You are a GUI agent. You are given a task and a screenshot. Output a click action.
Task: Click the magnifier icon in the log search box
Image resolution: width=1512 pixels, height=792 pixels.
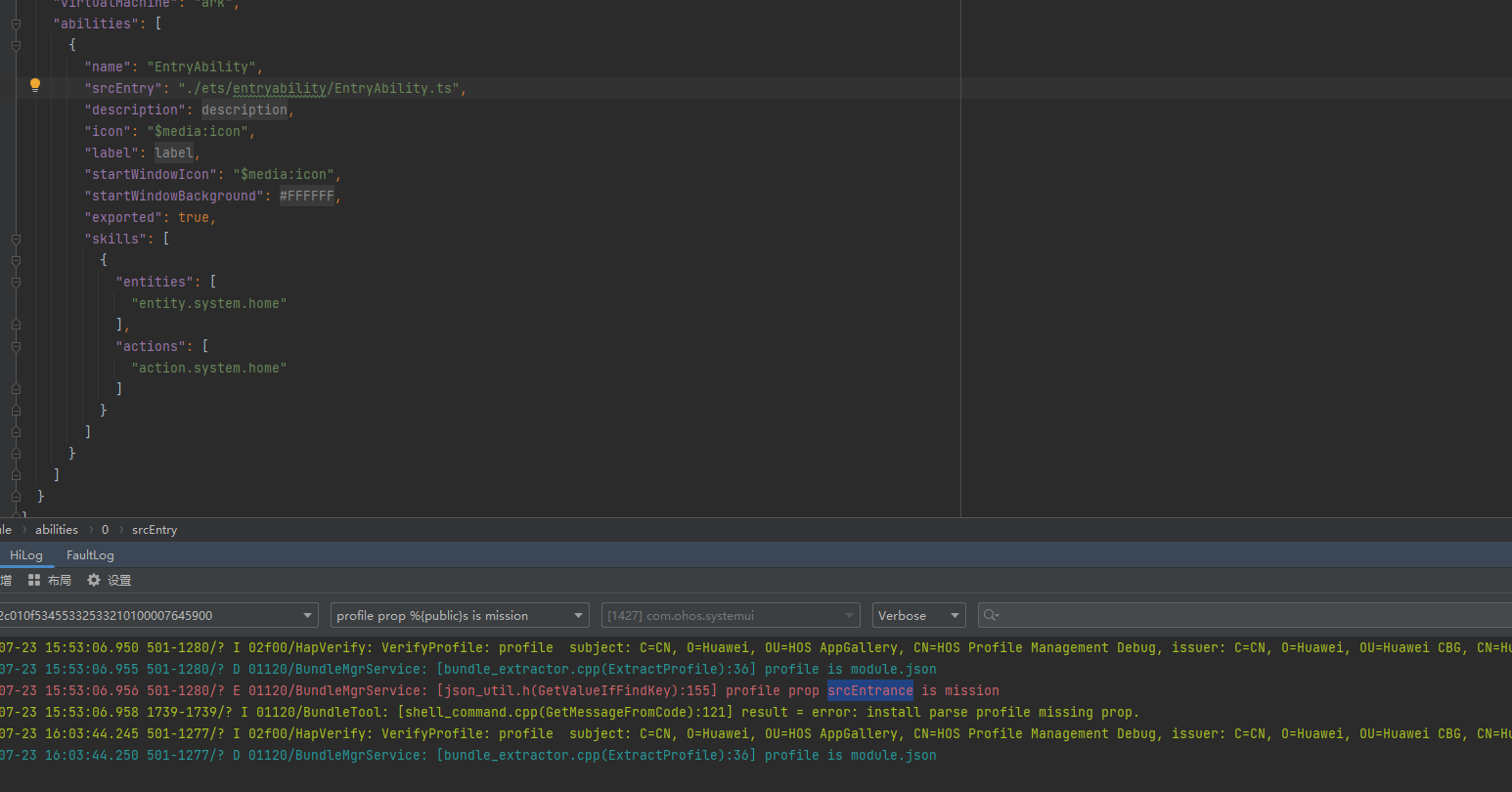[991, 615]
